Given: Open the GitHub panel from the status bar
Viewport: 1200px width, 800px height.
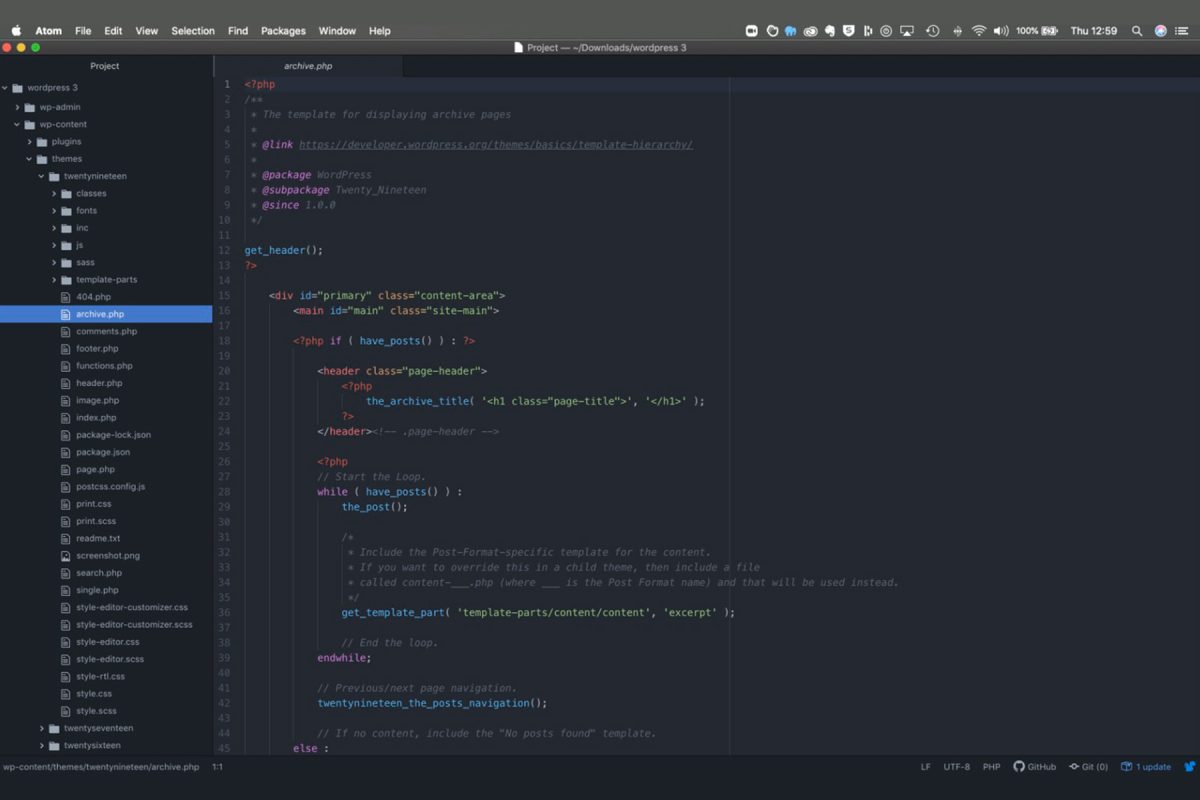Looking at the screenshot, I should (1035, 766).
